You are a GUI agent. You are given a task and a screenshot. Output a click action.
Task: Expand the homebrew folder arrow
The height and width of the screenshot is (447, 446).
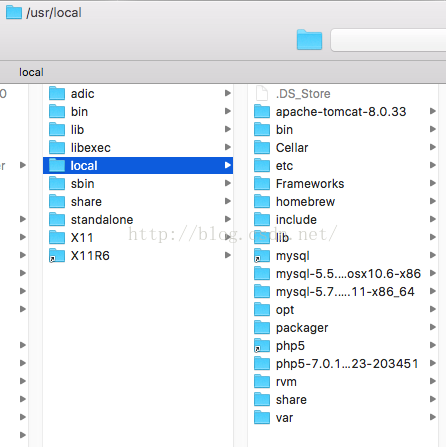coord(433,201)
